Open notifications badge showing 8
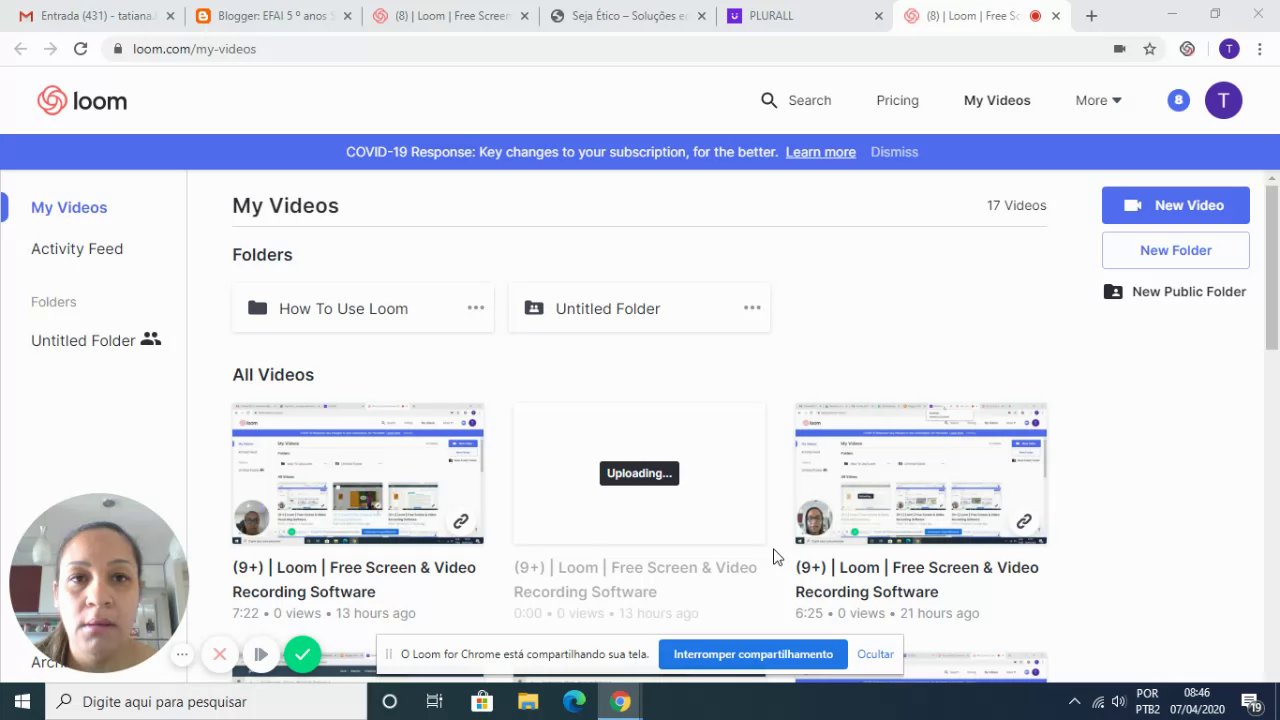The width and height of the screenshot is (1280, 720). (1178, 100)
